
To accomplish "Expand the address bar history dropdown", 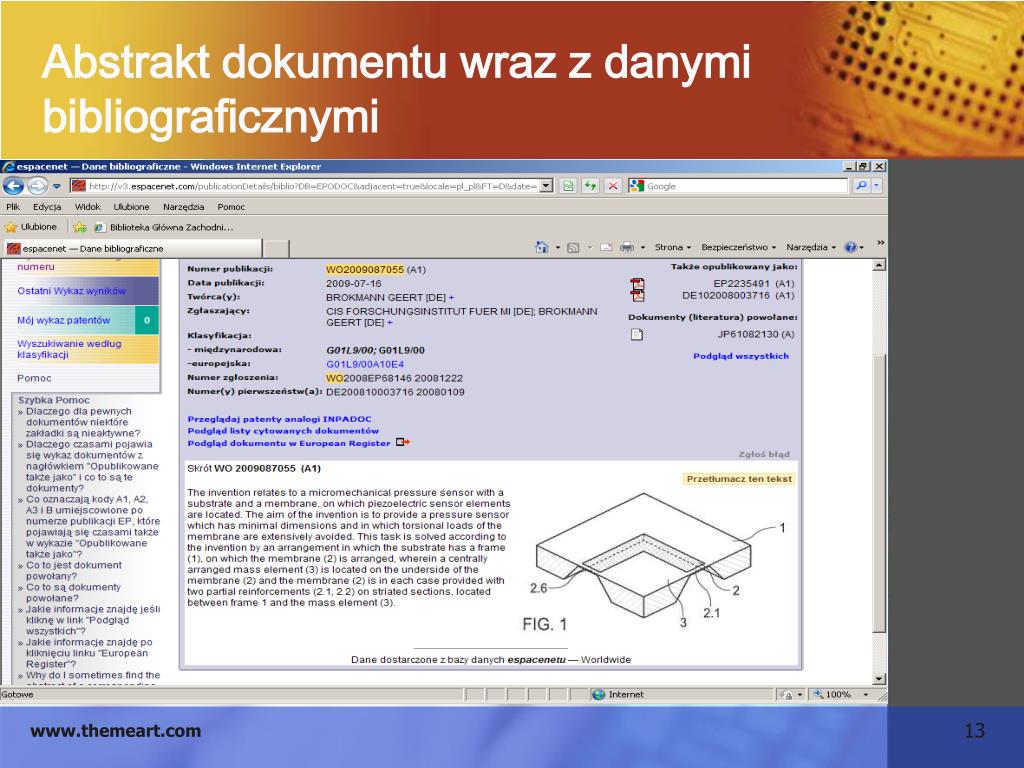I will click(x=547, y=186).
